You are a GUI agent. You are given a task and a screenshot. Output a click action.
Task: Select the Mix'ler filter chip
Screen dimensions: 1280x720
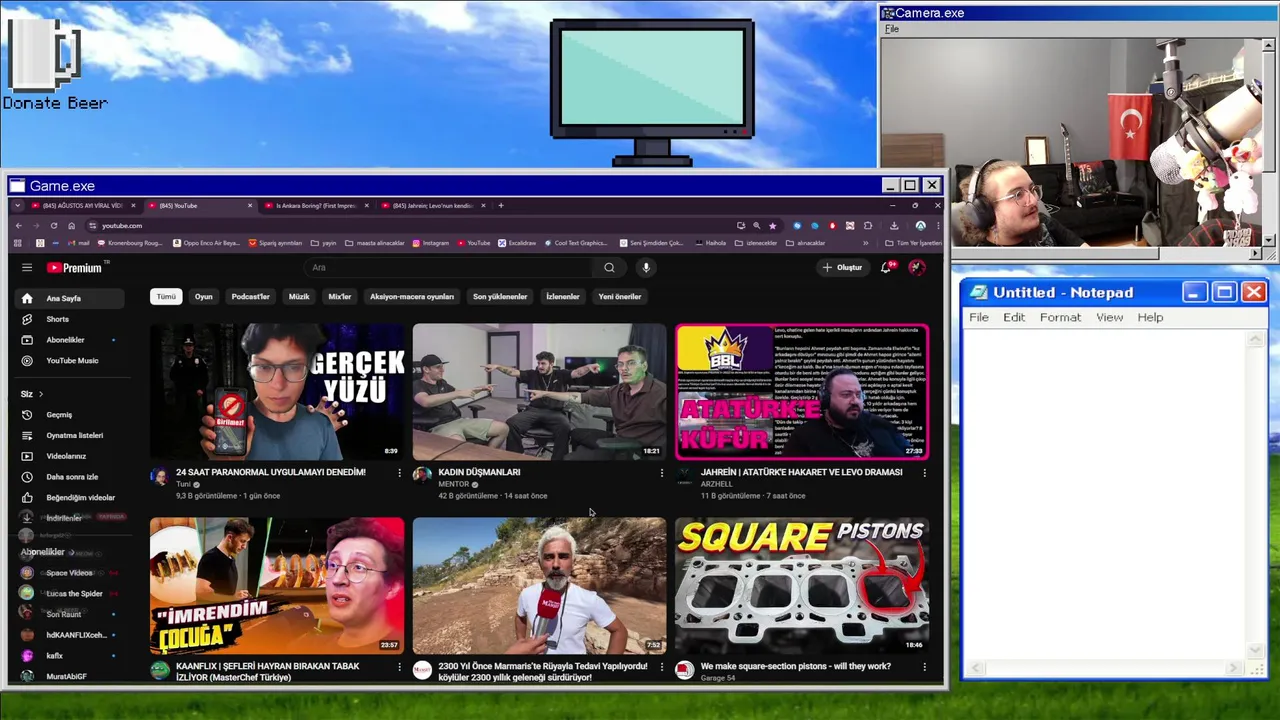(340, 296)
